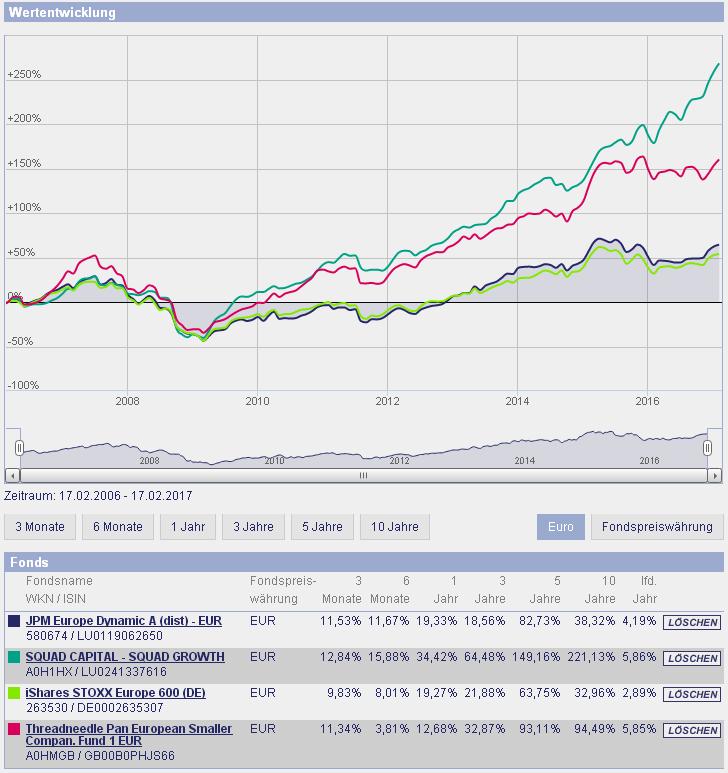The image size is (728, 773).
Task: Click the left range handle on overview chart
Action: point(18,446)
